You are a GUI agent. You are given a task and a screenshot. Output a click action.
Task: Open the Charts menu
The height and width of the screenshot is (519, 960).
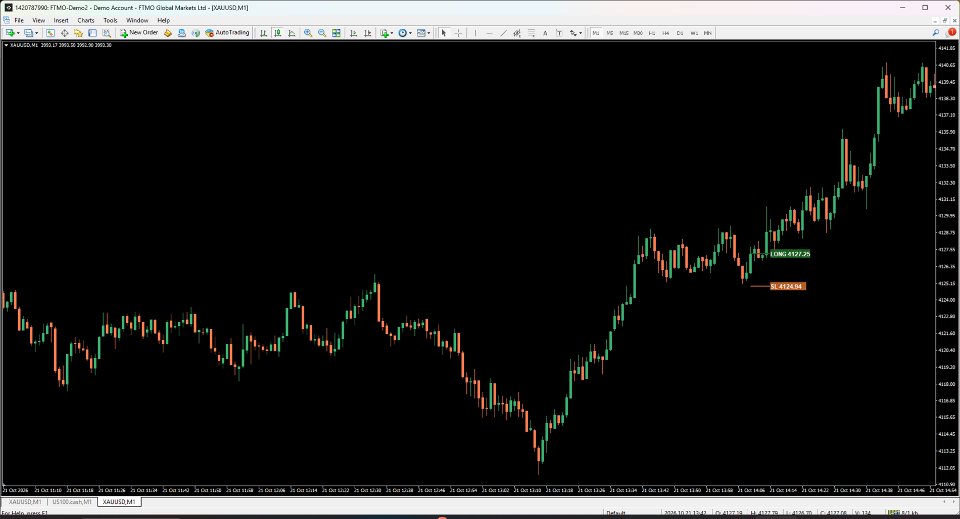86,20
